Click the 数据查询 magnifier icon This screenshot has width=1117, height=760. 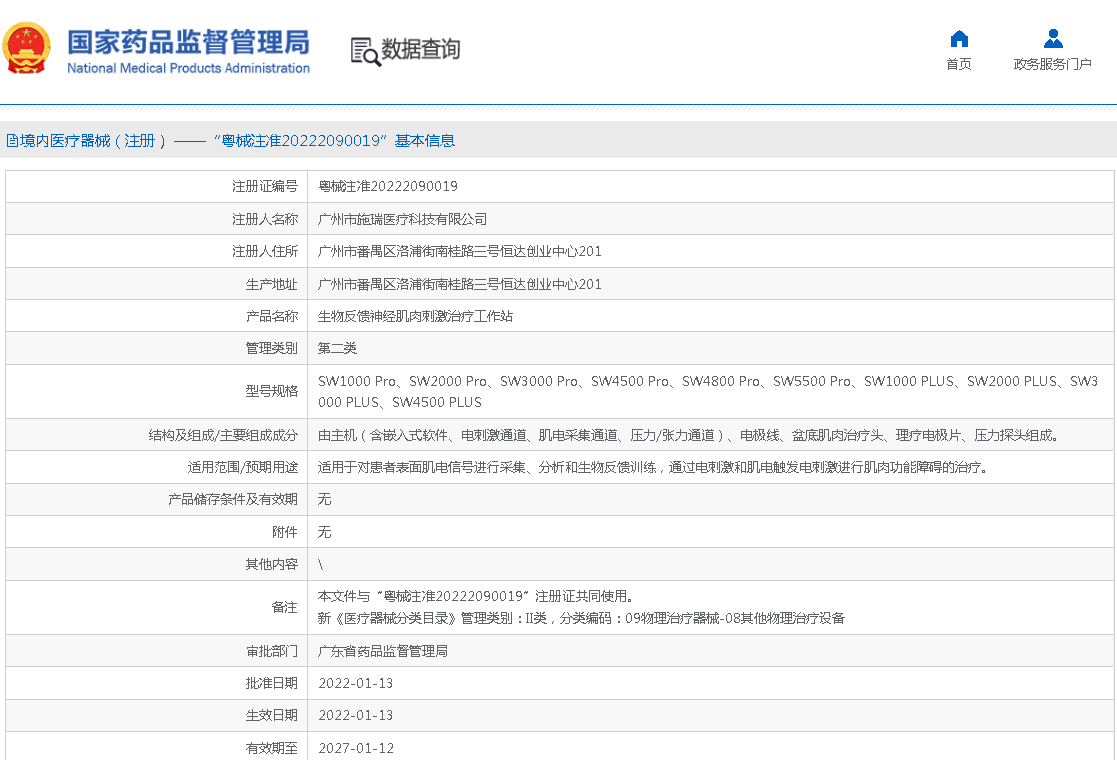[x=365, y=51]
